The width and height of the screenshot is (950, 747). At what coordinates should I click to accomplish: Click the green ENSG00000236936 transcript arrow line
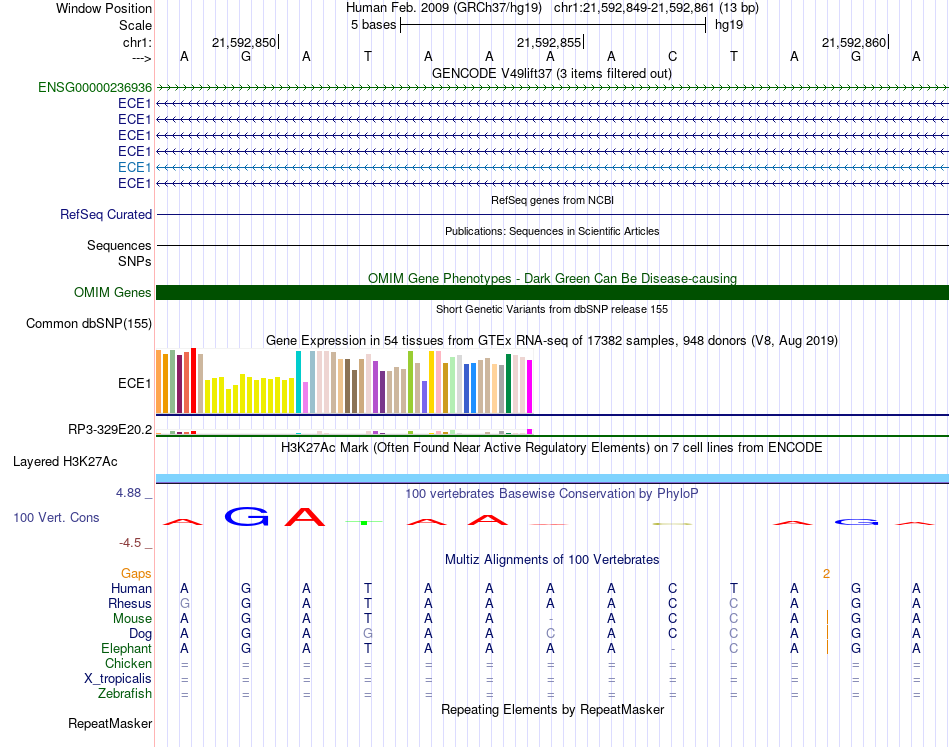pyautogui.click(x=552, y=88)
